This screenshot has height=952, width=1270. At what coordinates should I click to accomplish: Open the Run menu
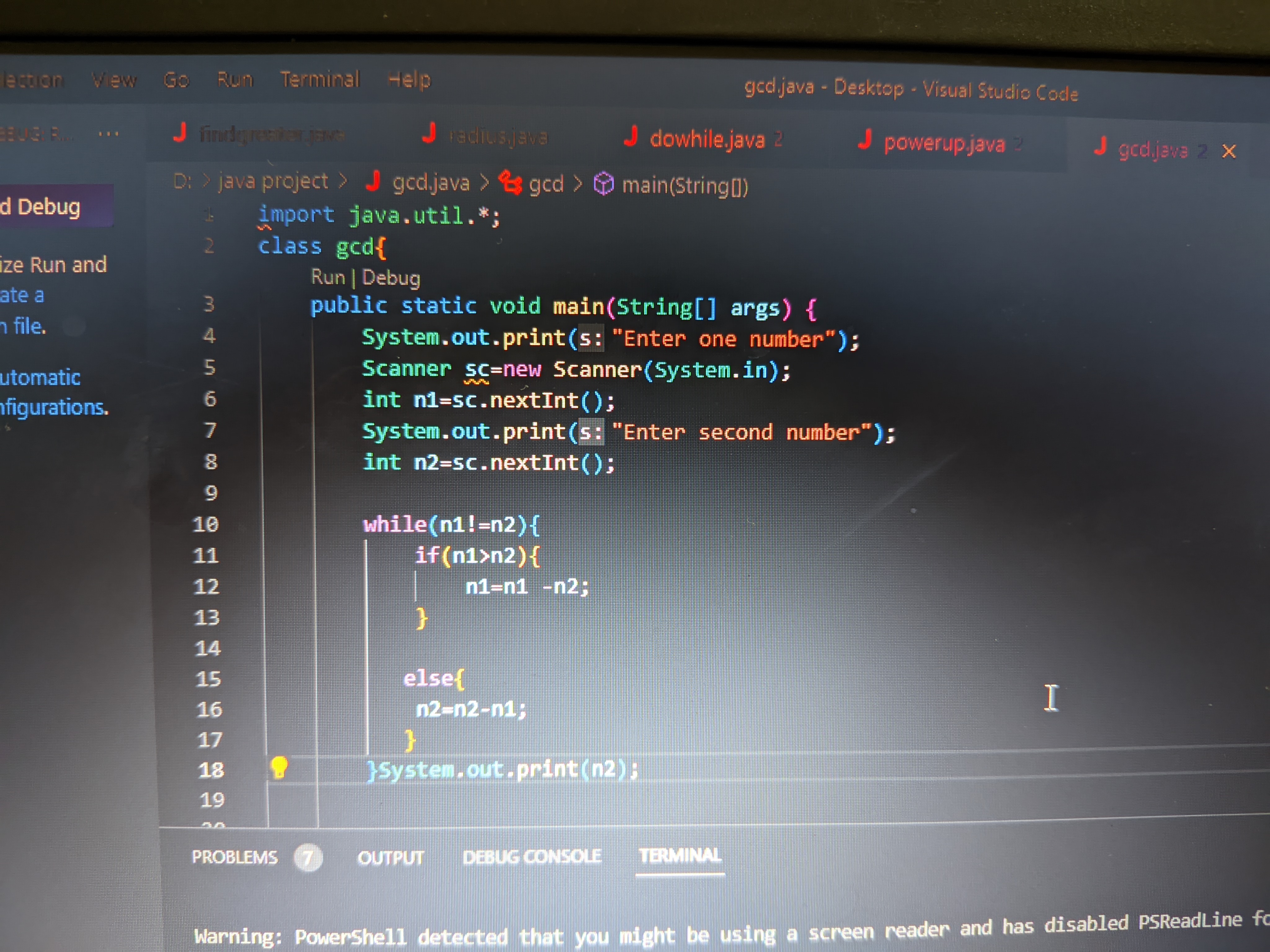point(235,80)
